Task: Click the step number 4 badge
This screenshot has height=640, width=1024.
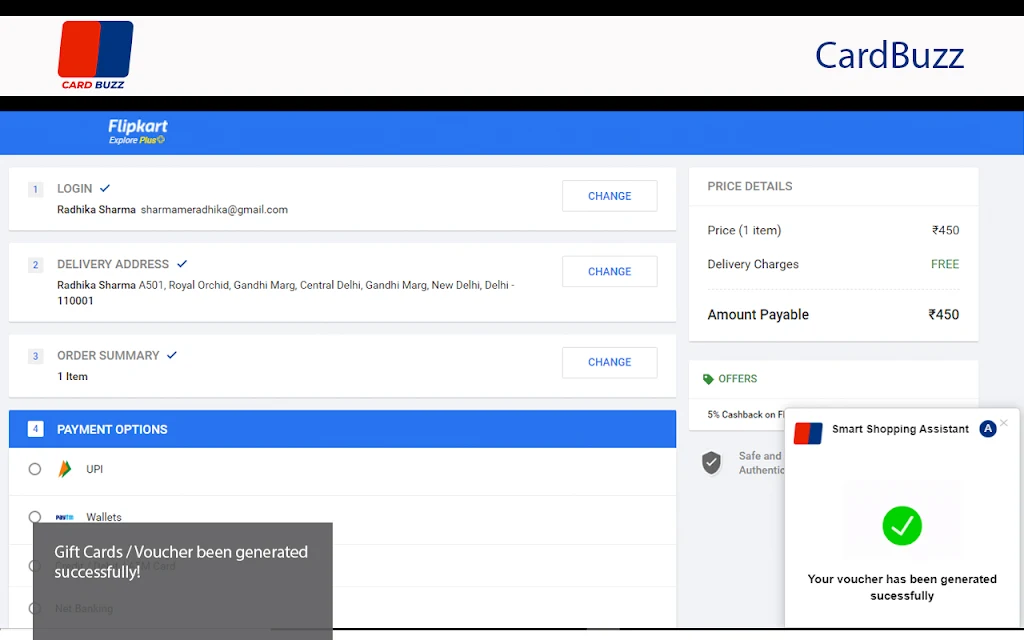Action: (35, 429)
